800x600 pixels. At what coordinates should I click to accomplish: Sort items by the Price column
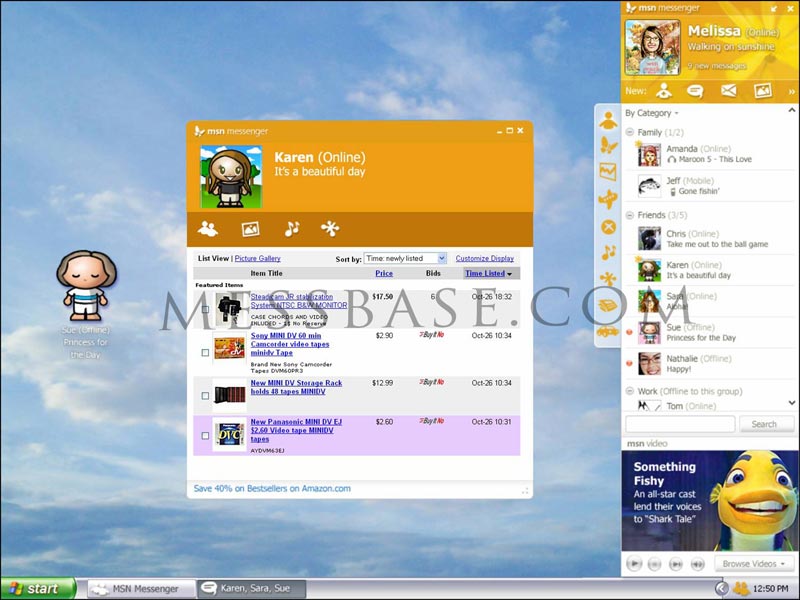(384, 273)
